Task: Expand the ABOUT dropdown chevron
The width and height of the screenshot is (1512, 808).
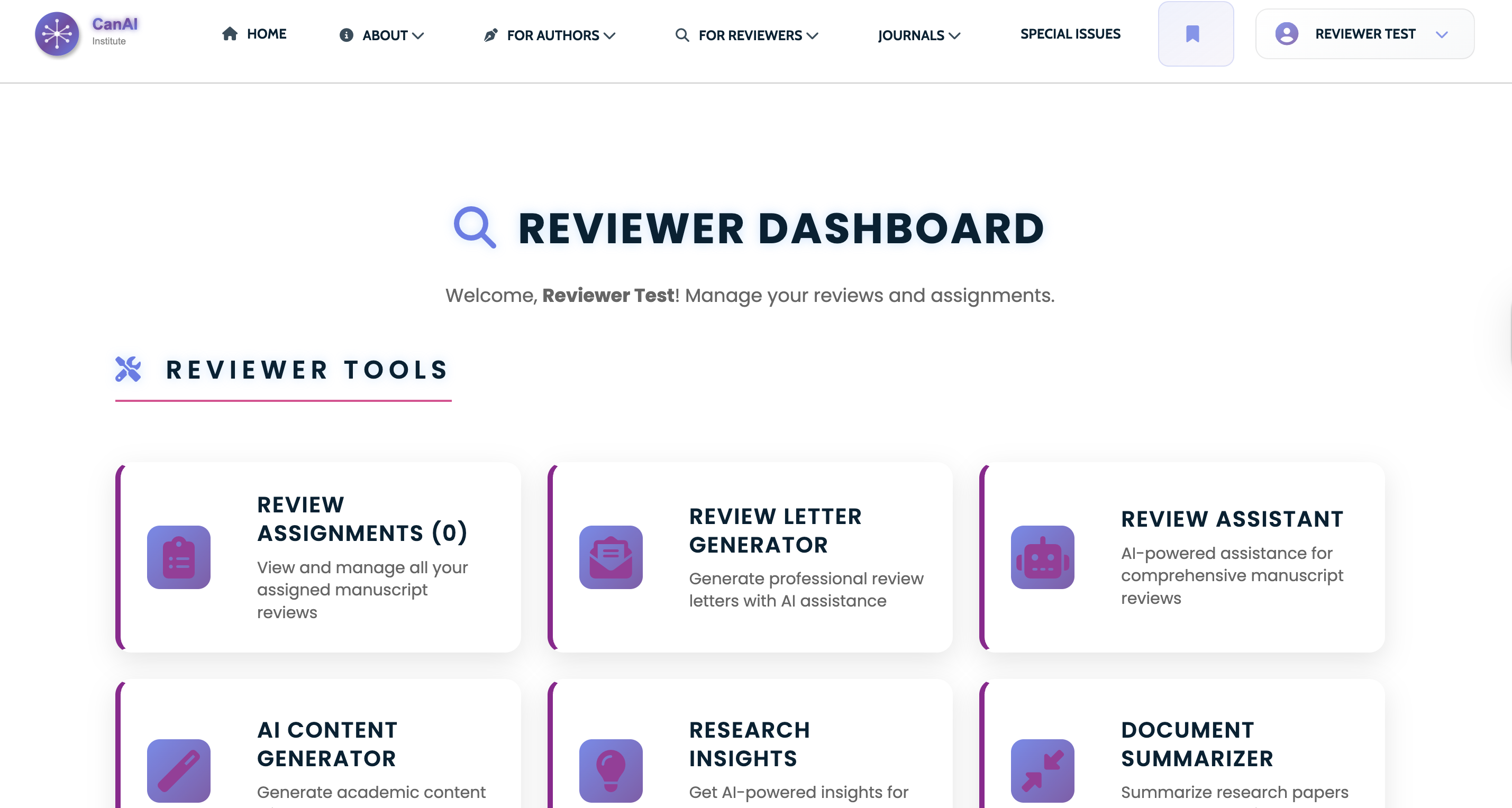Action: (x=418, y=36)
